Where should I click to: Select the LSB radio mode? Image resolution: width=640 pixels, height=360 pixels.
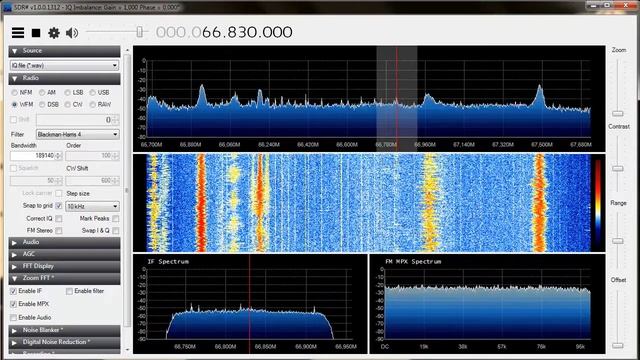coord(68,93)
